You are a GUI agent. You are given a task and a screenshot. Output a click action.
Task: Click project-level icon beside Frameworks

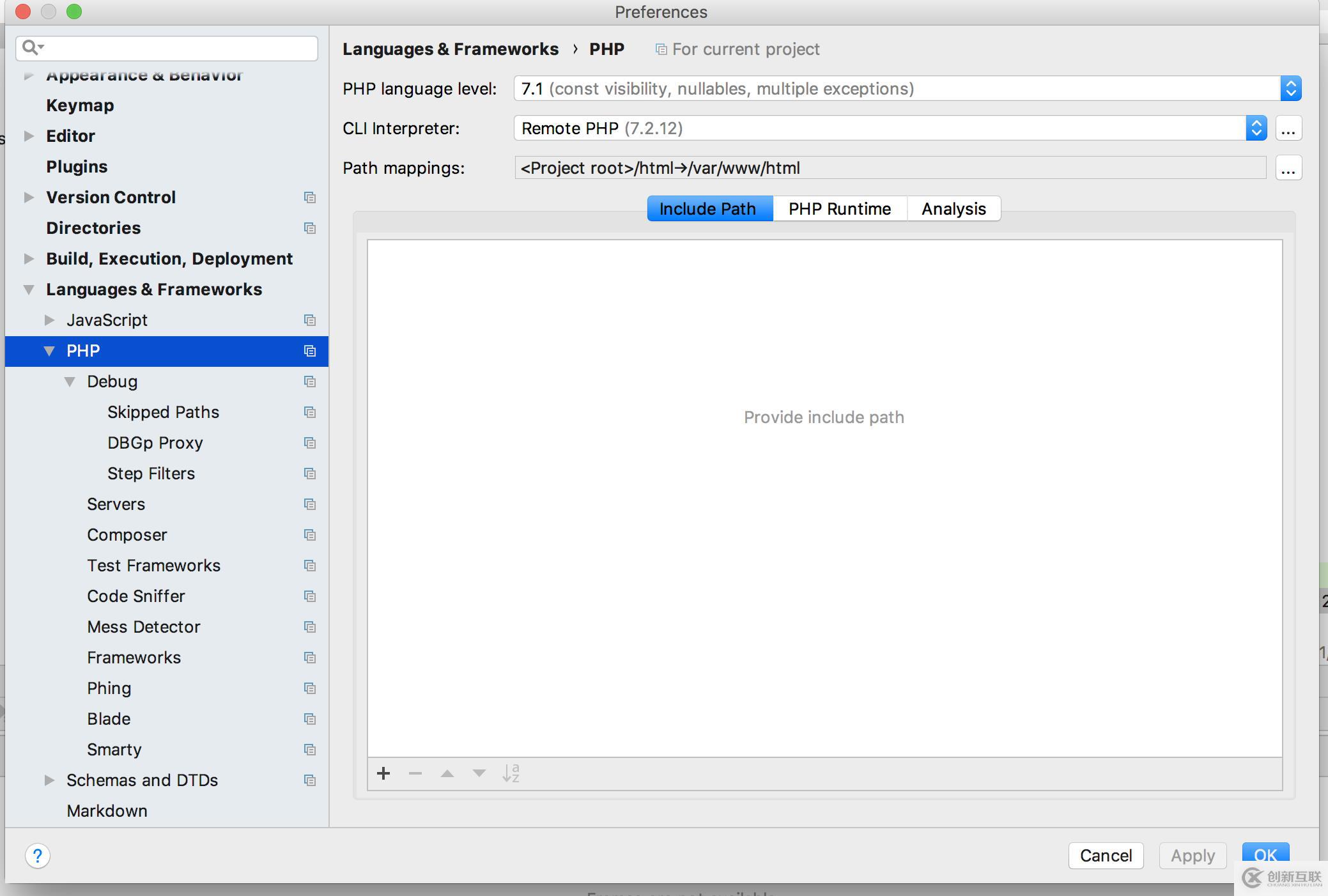tap(310, 658)
